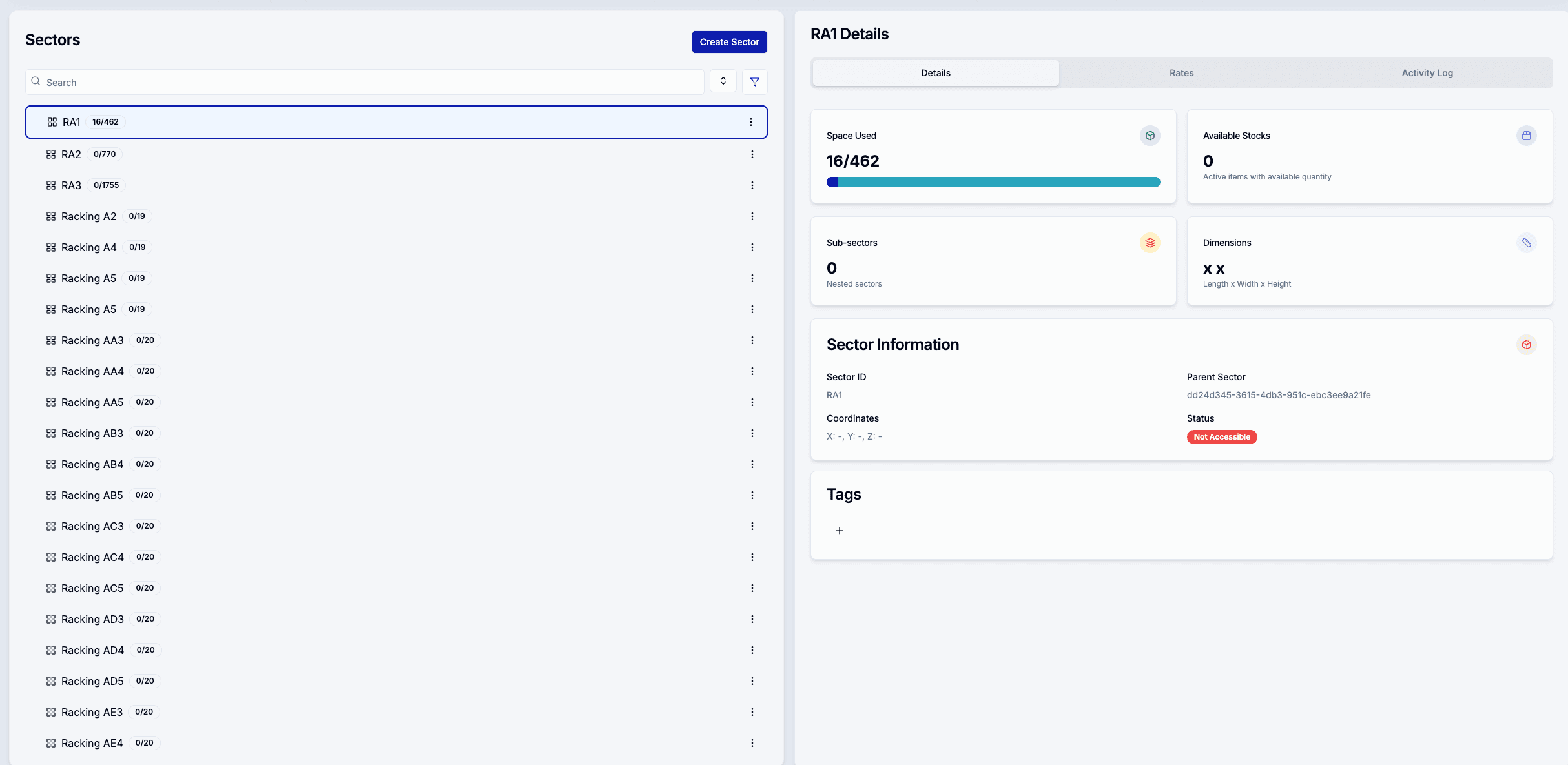Click the Sub-sectors layers icon
The image size is (1568, 765).
[x=1150, y=243]
